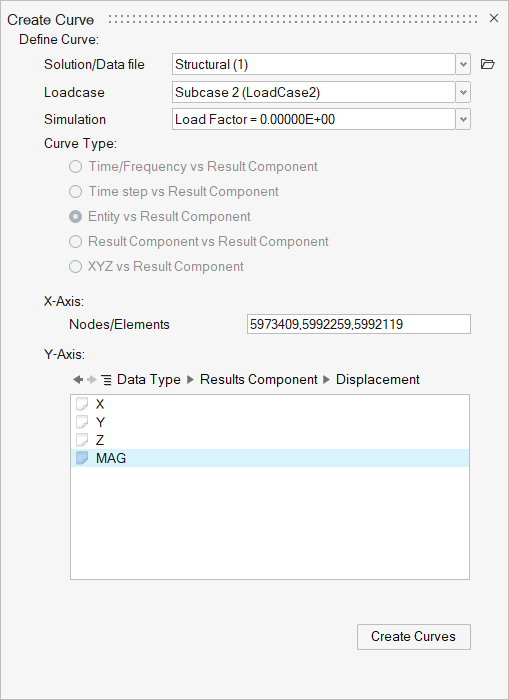Open the folder browse icon for data file
The image size is (509, 700).
(x=488, y=64)
